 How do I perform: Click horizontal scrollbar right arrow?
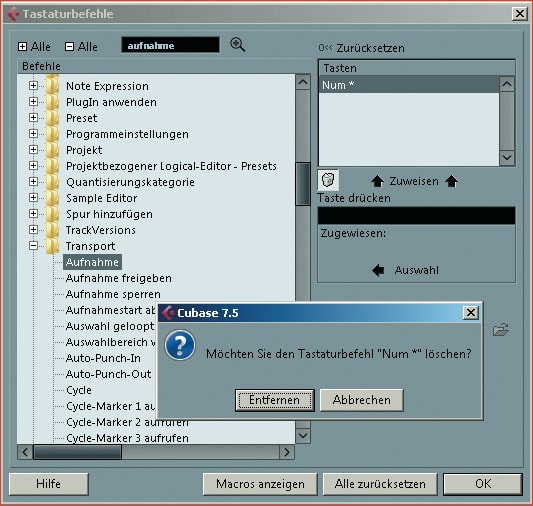click(287, 452)
